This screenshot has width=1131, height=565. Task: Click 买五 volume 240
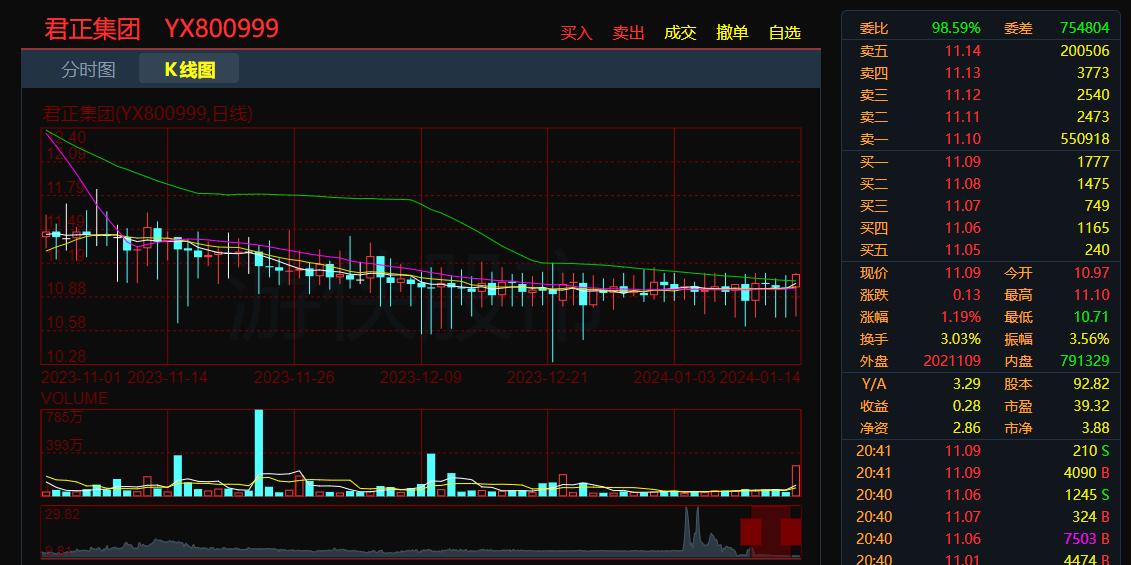point(1096,250)
